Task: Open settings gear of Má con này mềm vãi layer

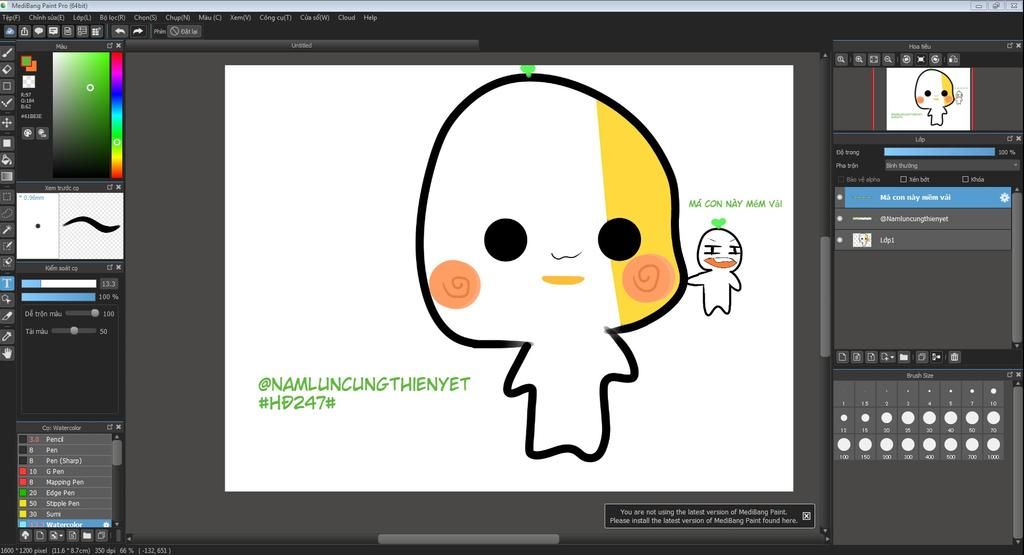Action: click(x=1004, y=197)
